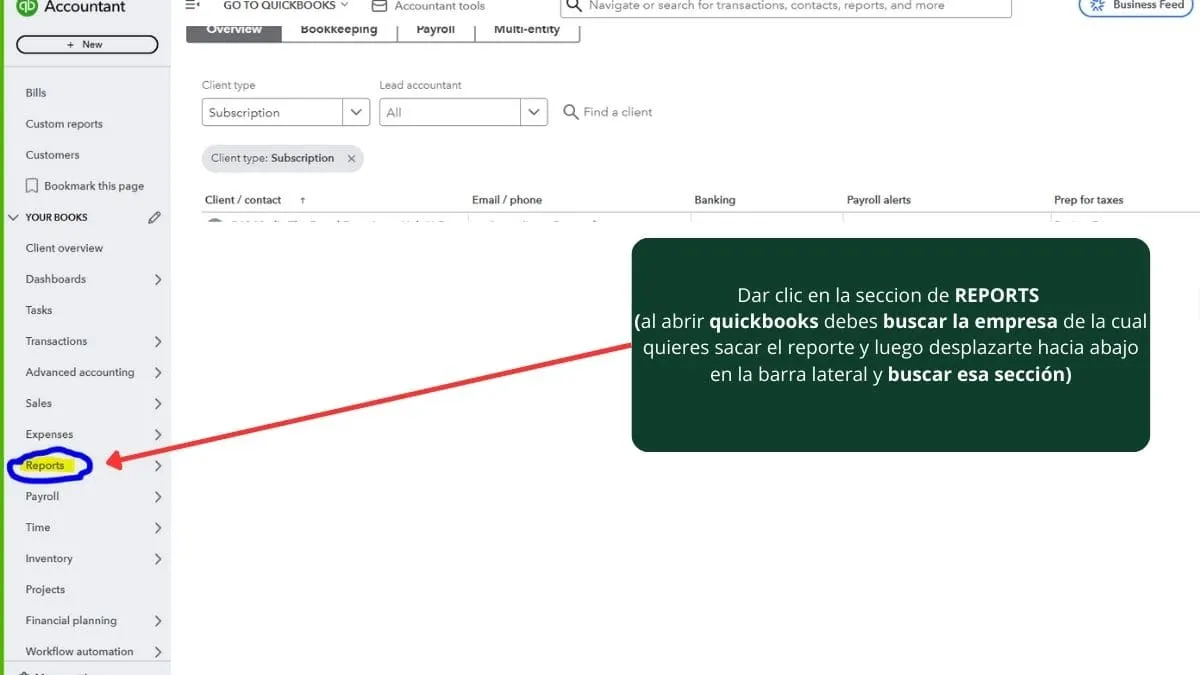The image size is (1200, 675).
Task: Click the top navigation search field
Action: pos(786,6)
